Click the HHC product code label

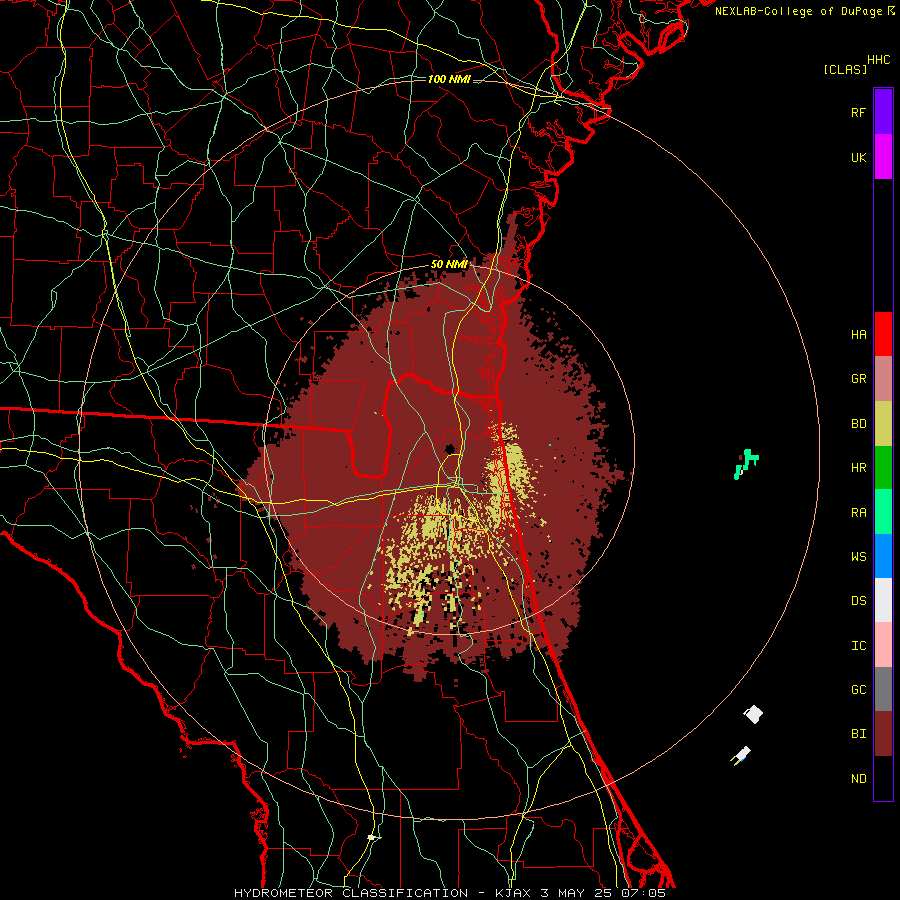point(878,60)
